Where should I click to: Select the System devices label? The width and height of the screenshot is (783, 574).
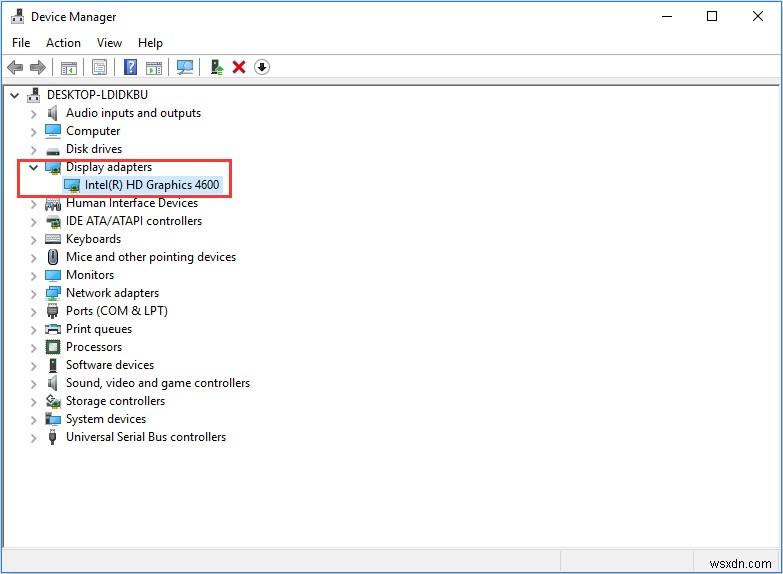[x=106, y=419]
